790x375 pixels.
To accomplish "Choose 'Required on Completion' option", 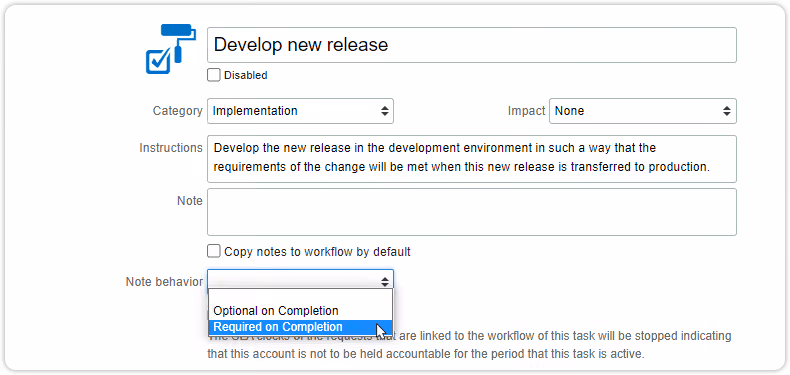I will [300, 327].
